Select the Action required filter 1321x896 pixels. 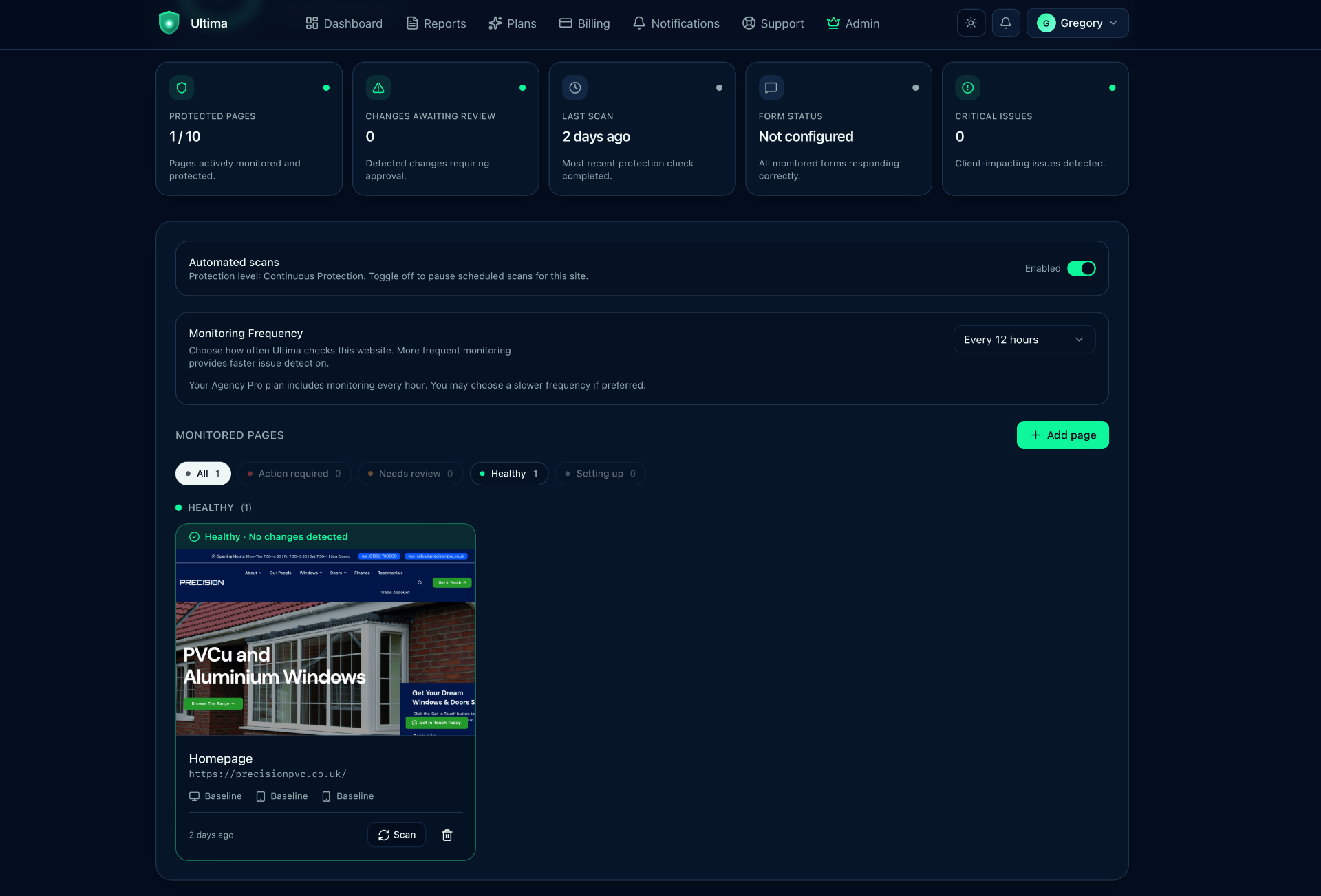(294, 473)
